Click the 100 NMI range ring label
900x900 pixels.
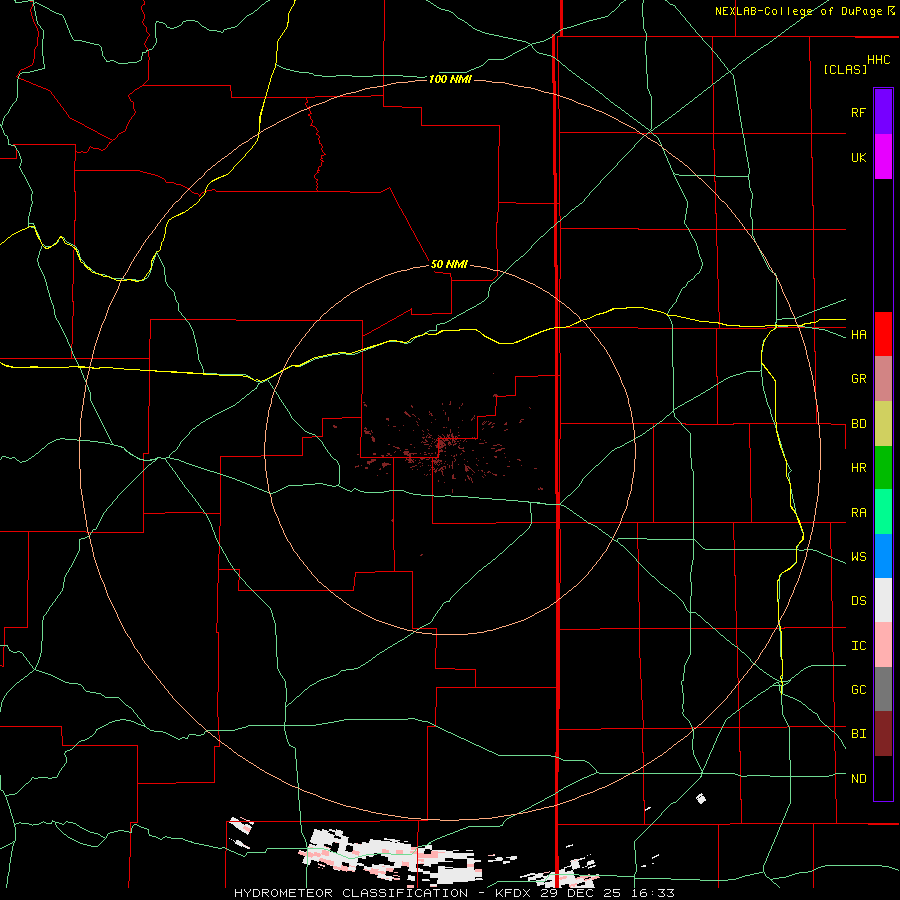coord(451,79)
